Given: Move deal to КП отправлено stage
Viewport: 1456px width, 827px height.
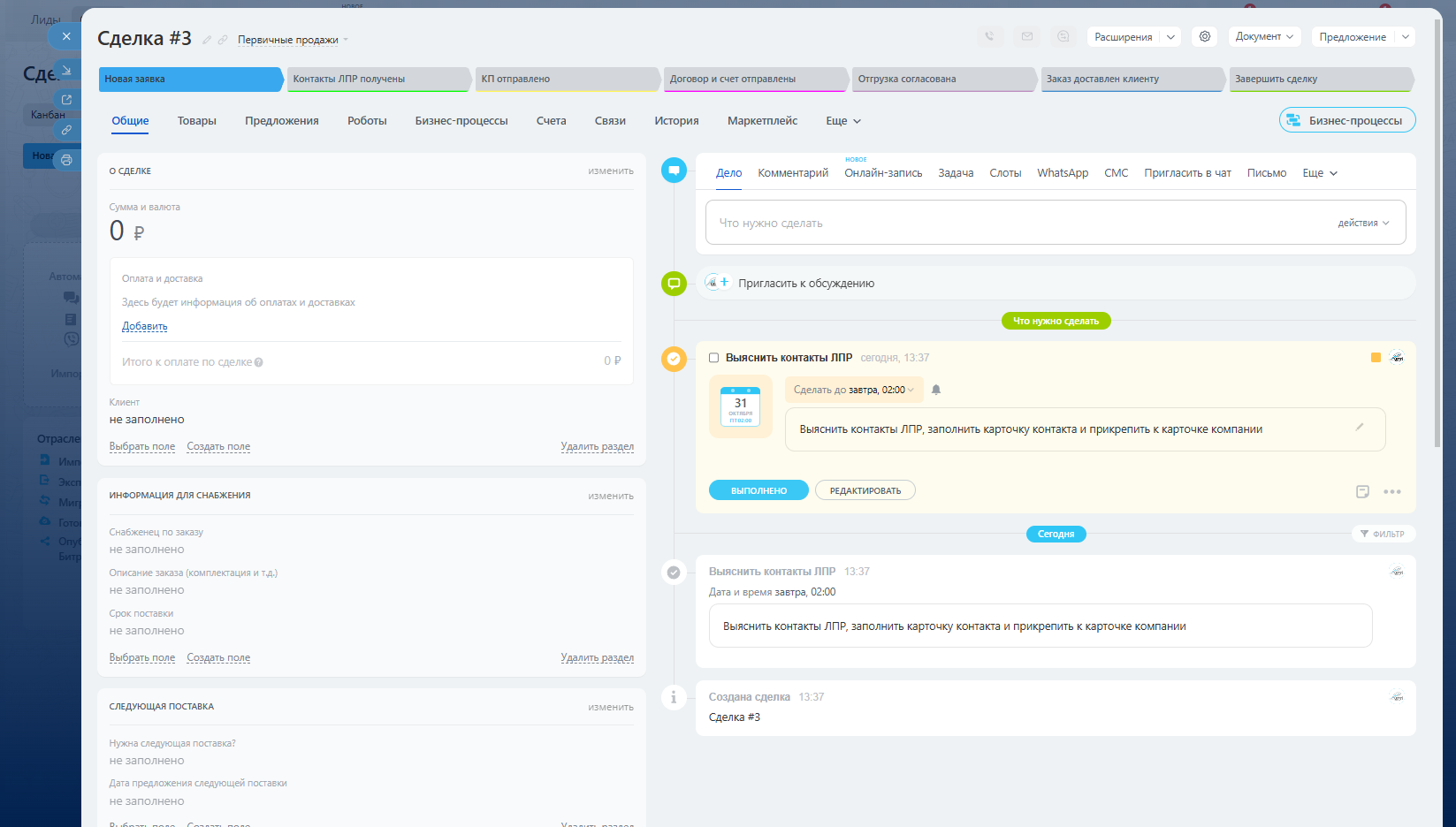Looking at the screenshot, I should point(566,79).
